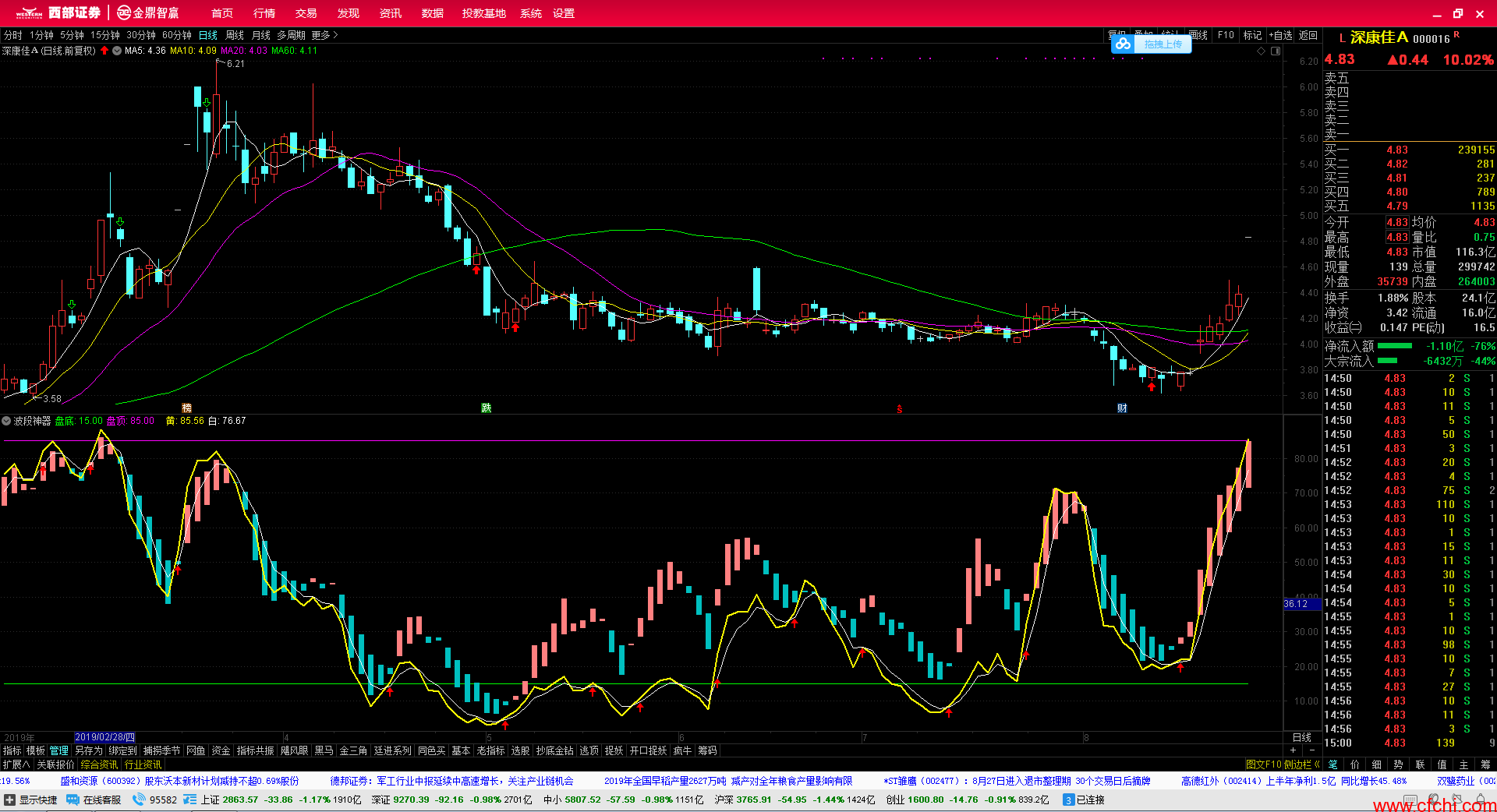Click the 返回 back button
This screenshot has height=812, width=1497.
coord(1308,35)
